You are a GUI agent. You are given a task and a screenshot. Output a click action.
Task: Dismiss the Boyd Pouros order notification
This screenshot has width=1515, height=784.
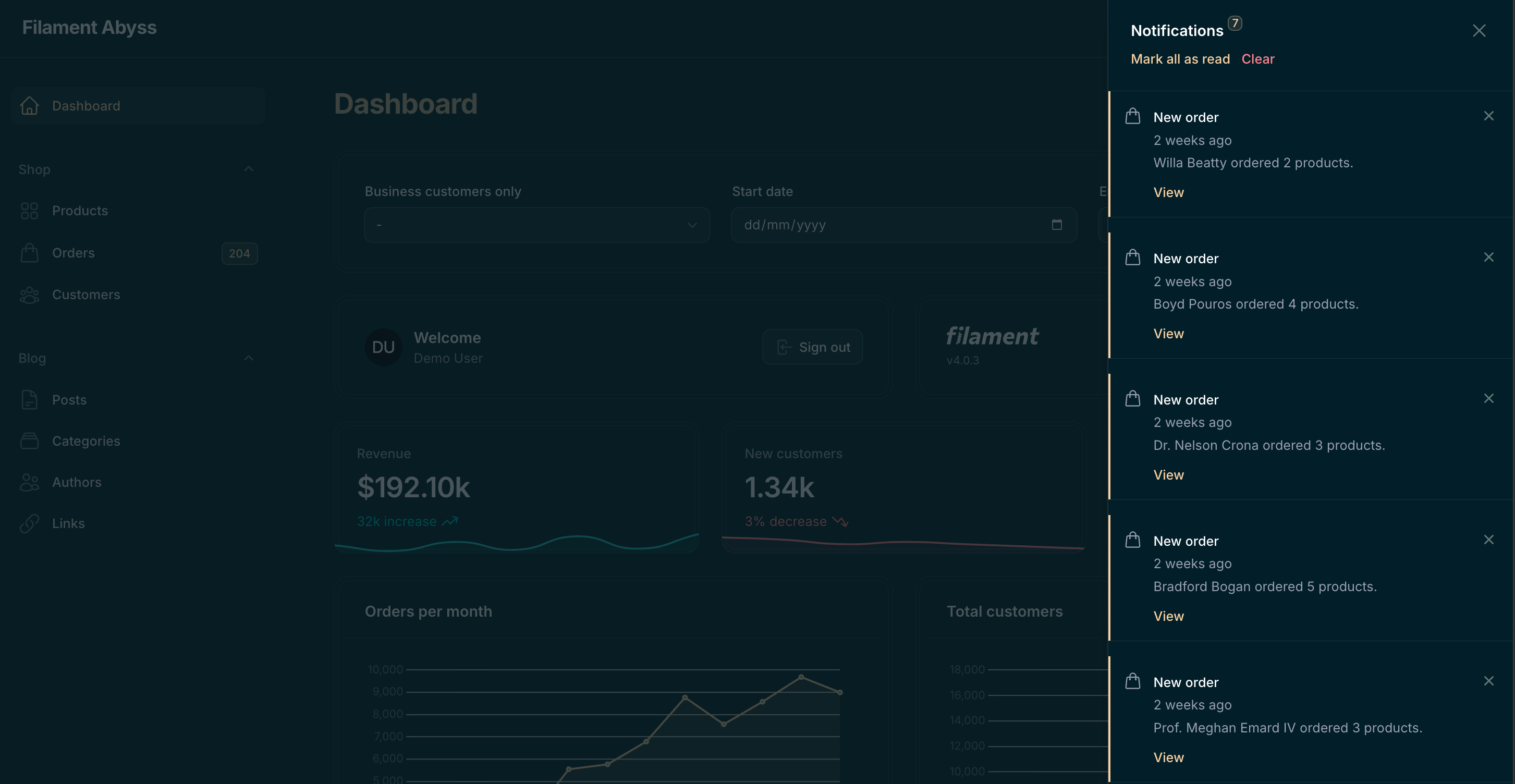(1488, 257)
